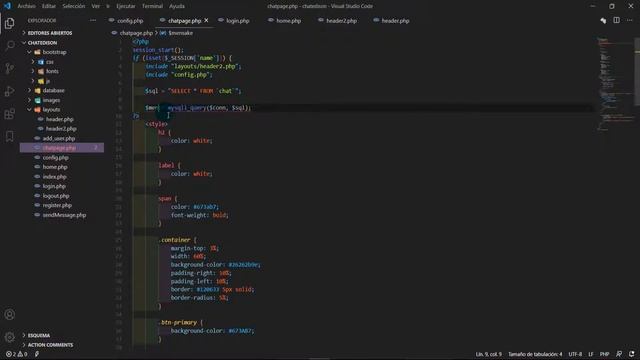Open header2.php in the explorer tree
640x360 pixels.
61,129
